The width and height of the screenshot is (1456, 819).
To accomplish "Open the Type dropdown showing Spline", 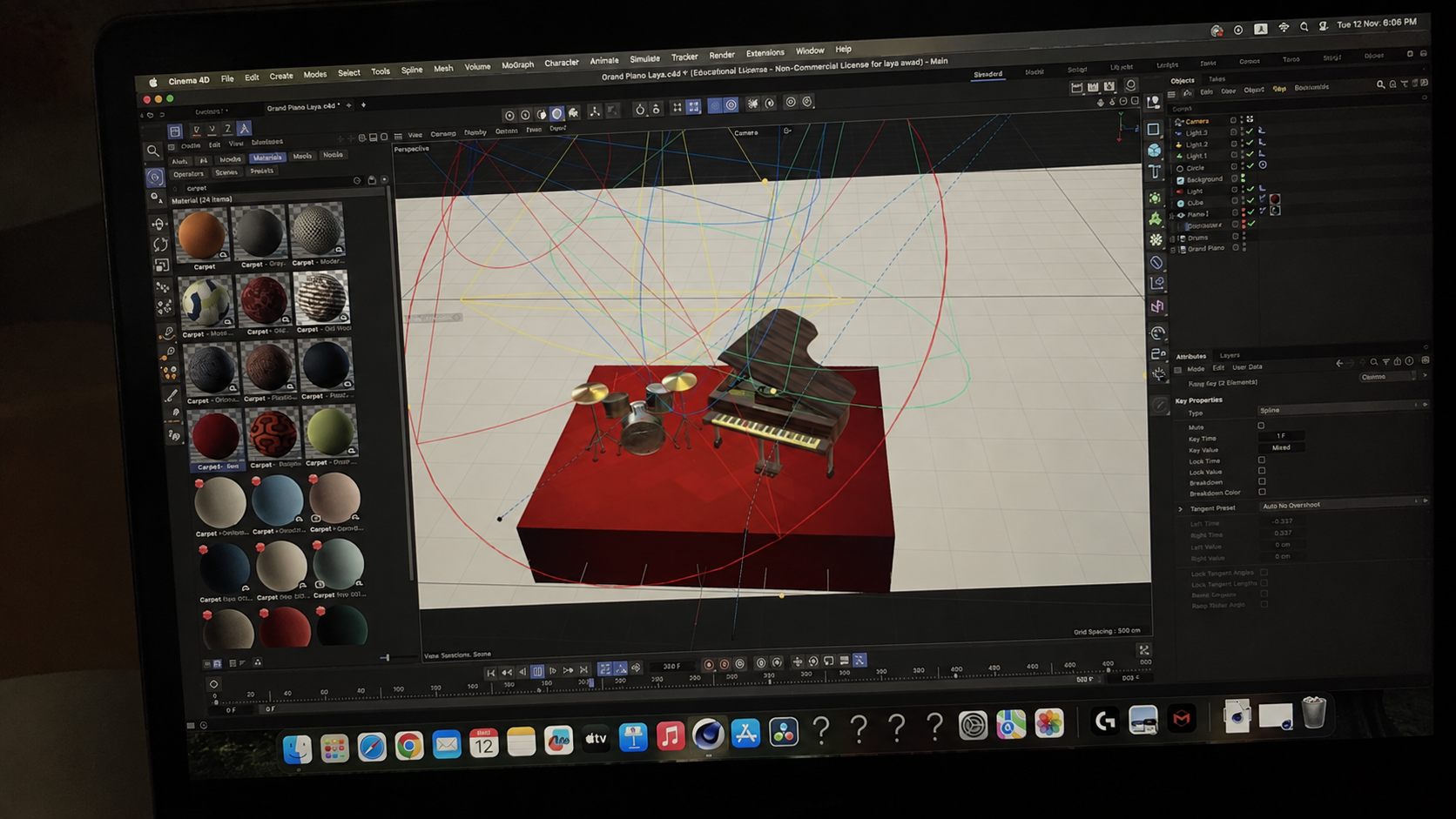I will pyautogui.click(x=1342, y=409).
